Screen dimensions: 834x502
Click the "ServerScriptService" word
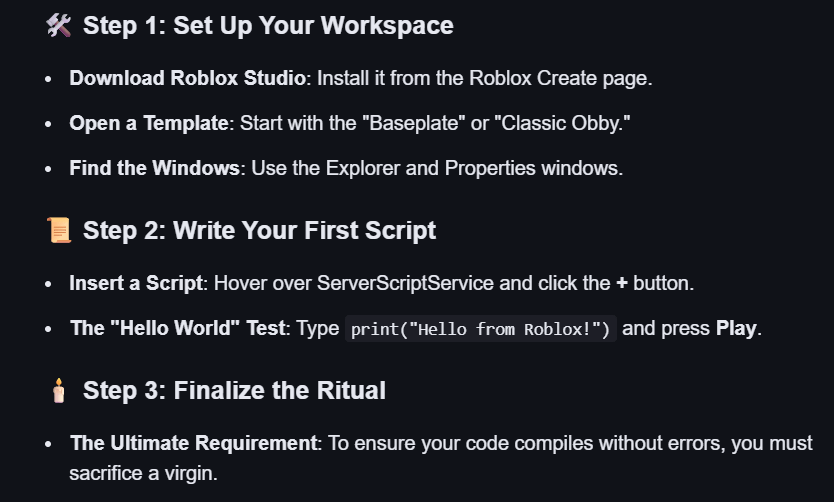click(405, 283)
